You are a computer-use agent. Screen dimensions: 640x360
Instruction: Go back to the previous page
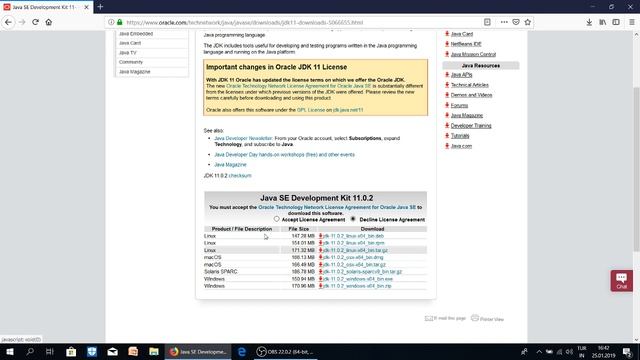(x=8, y=22)
